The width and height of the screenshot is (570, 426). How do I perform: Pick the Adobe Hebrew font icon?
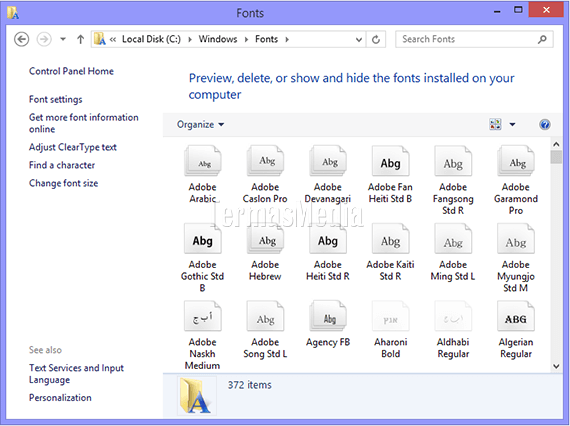click(265, 238)
